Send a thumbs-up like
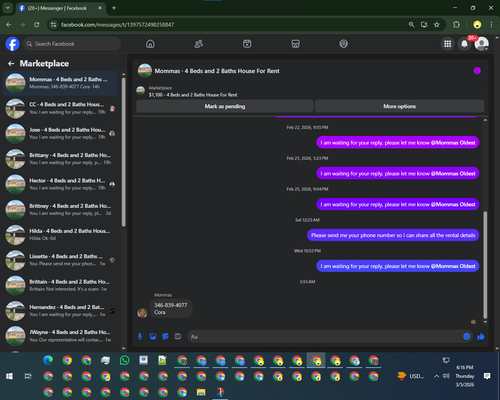This screenshot has height=400, width=500. [481, 336]
